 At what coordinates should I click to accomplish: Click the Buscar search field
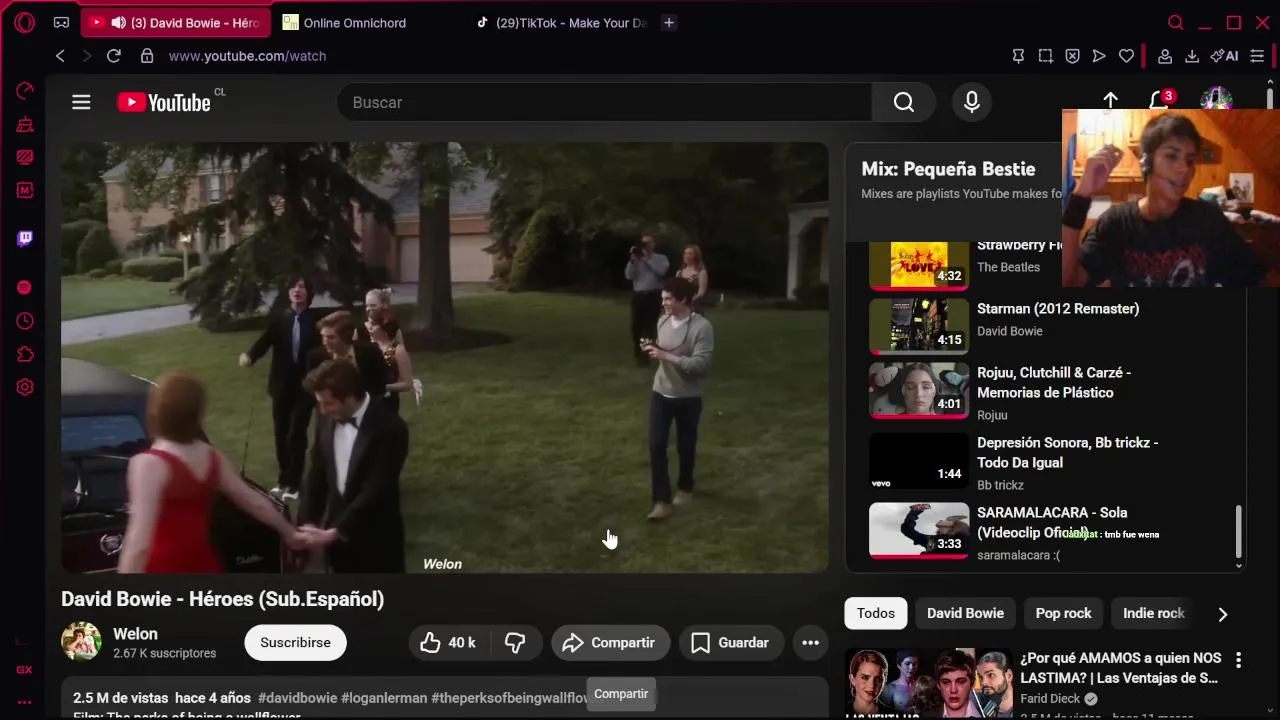click(604, 102)
